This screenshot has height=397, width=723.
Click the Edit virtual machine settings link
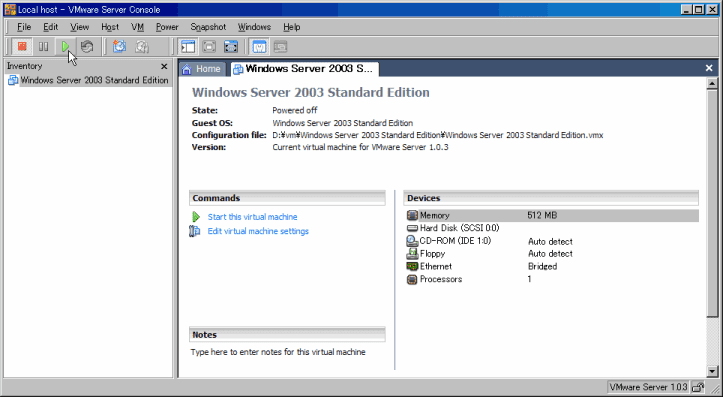tap(258, 231)
